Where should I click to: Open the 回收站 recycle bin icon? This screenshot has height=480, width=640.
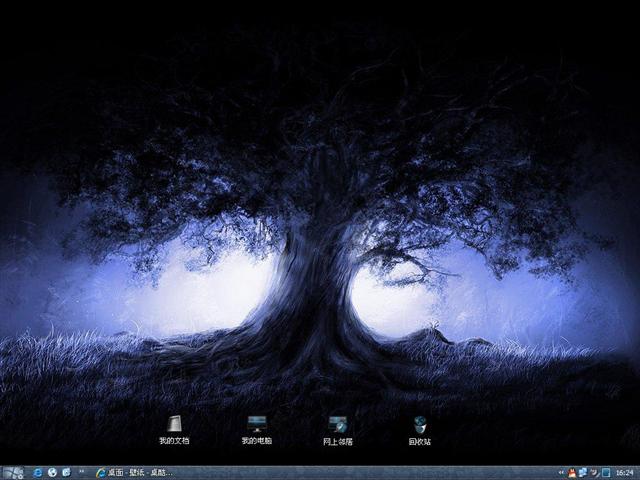420,423
